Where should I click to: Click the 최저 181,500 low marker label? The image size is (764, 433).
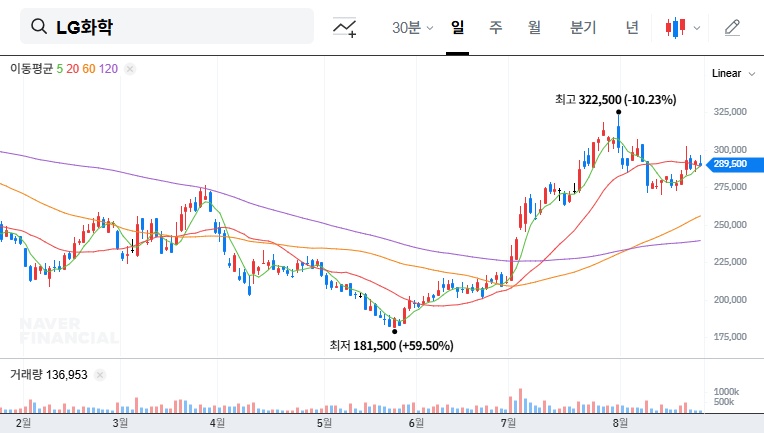(391, 346)
